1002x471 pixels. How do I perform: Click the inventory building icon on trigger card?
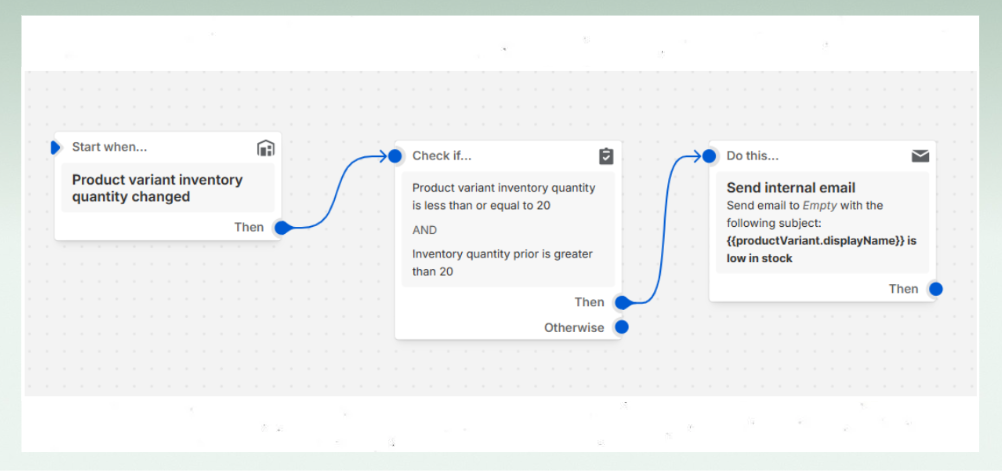265,148
